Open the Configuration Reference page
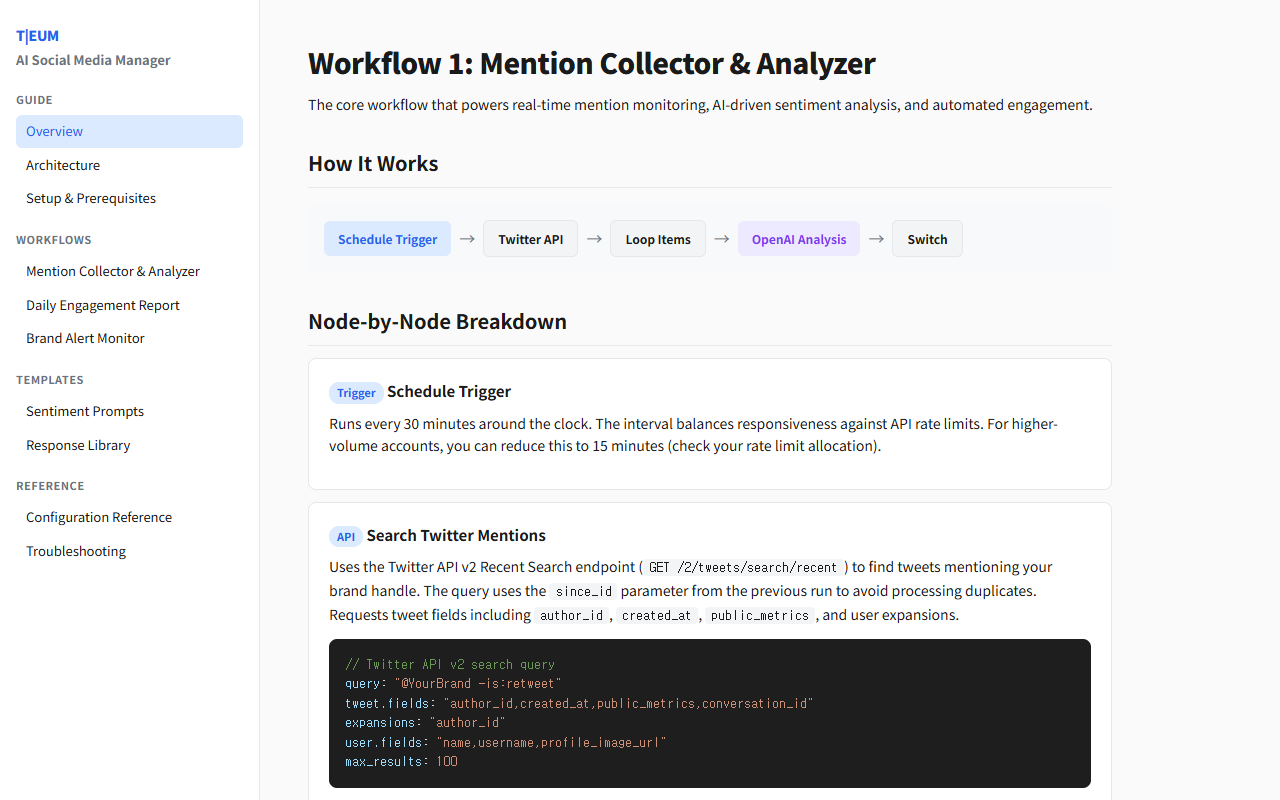Screen dimensions: 1280x800 click(x=99, y=517)
